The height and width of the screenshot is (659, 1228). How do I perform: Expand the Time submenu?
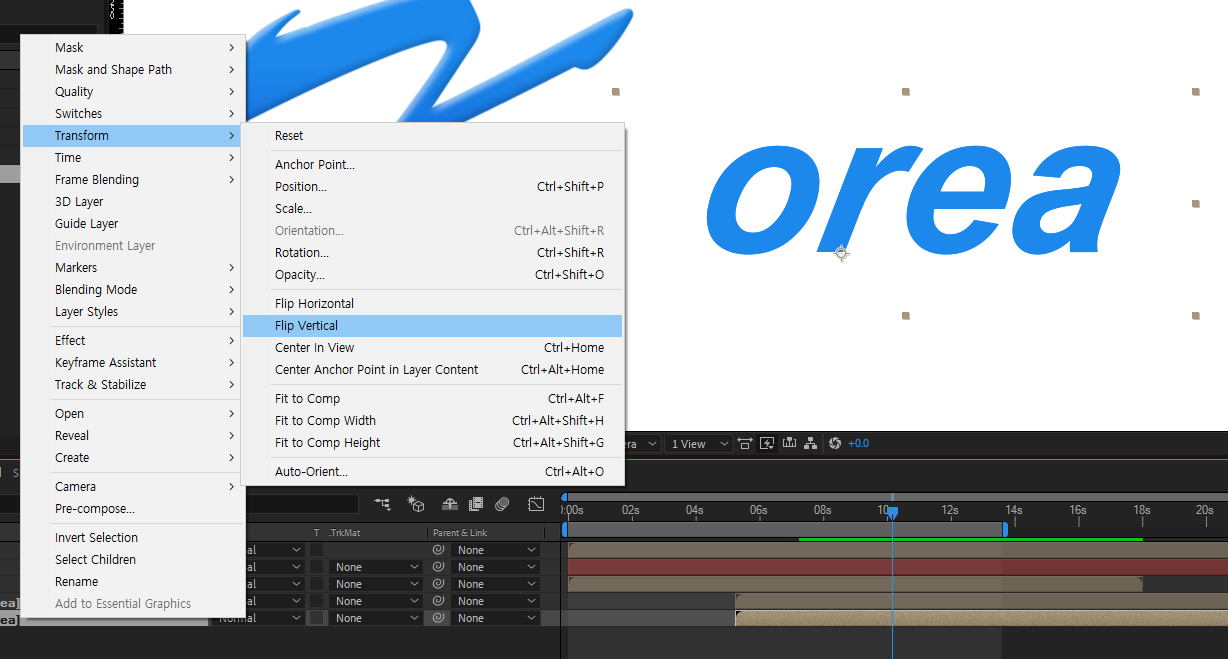point(133,157)
